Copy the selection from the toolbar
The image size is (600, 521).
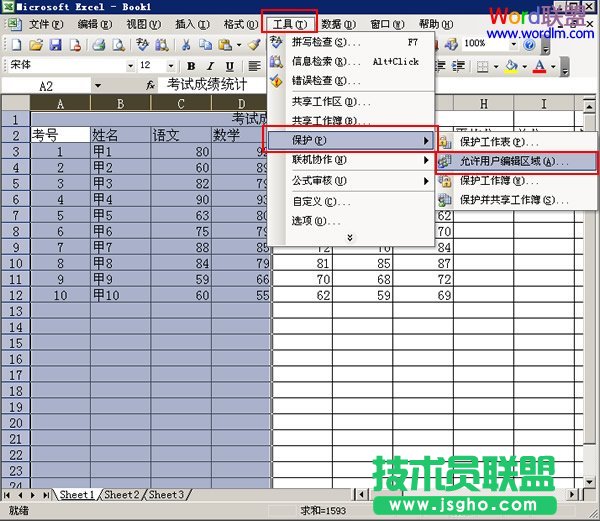click(205, 45)
